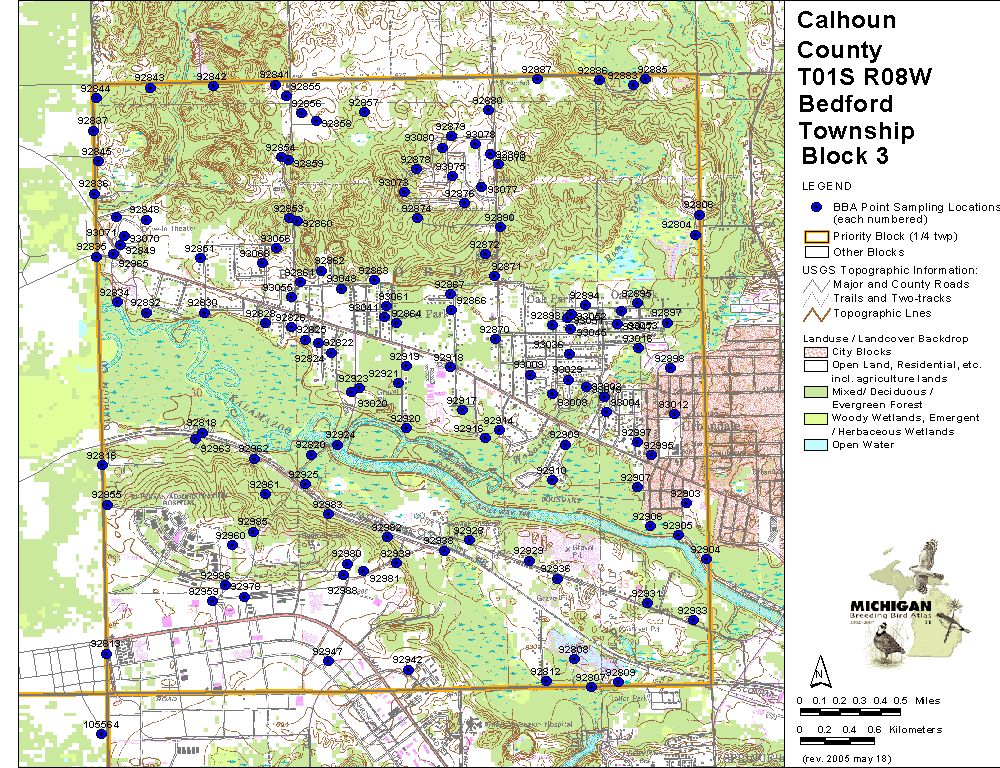Select the City Blocks legend swatch

point(814,352)
